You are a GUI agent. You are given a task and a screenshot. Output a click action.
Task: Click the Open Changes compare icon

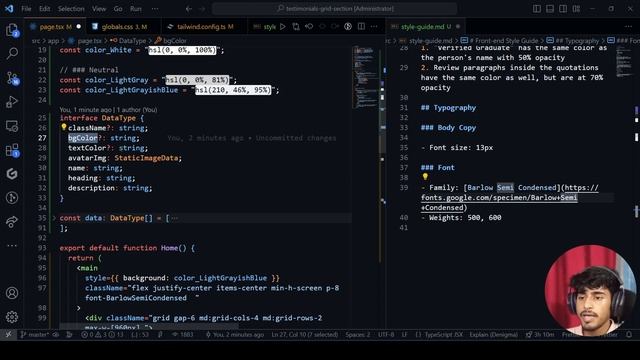click(296, 27)
